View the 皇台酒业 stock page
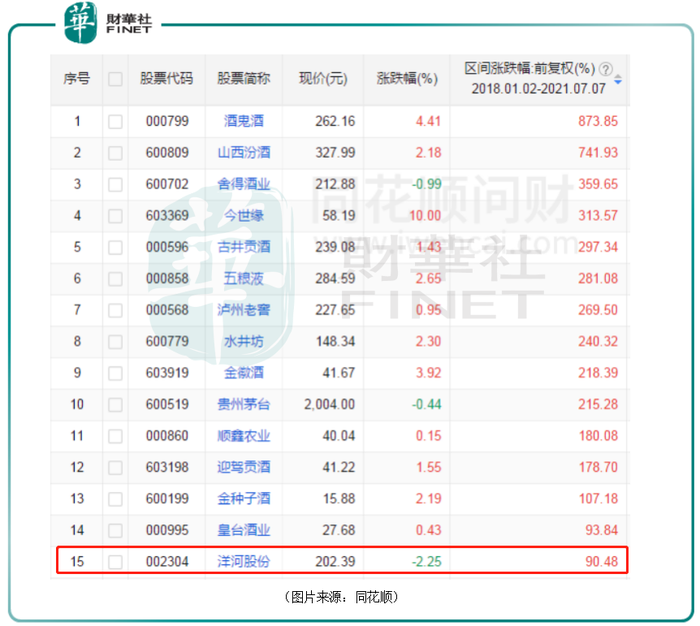 coord(244,530)
